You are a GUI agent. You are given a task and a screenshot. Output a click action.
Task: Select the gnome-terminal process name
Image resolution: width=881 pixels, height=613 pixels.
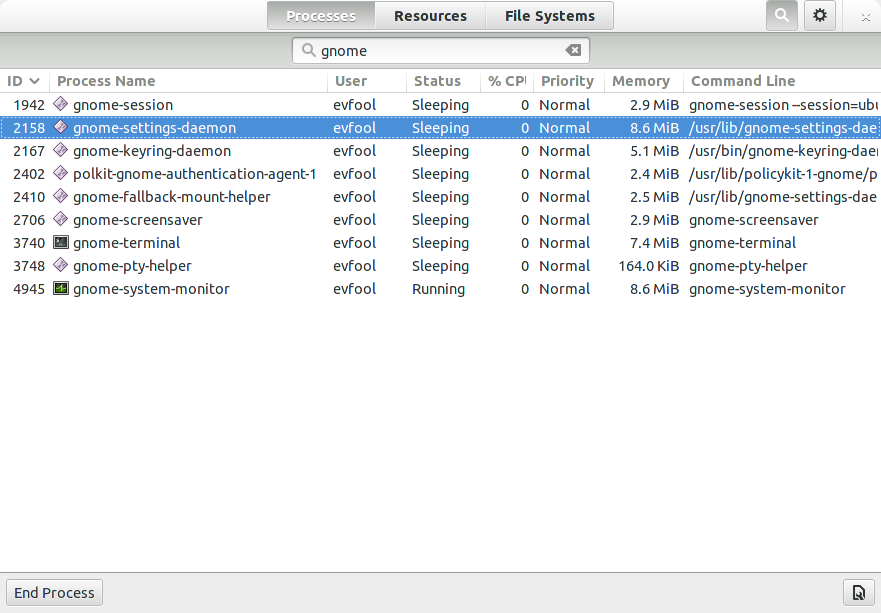[126, 243]
